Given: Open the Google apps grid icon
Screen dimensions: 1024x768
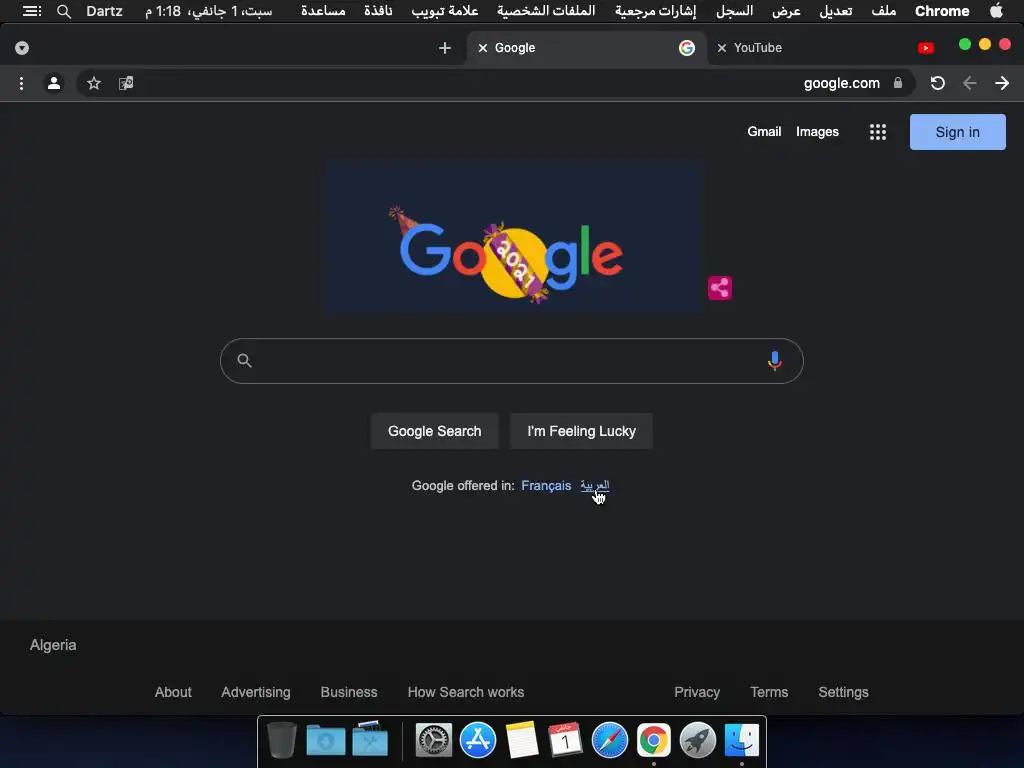Looking at the screenshot, I should (x=878, y=132).
